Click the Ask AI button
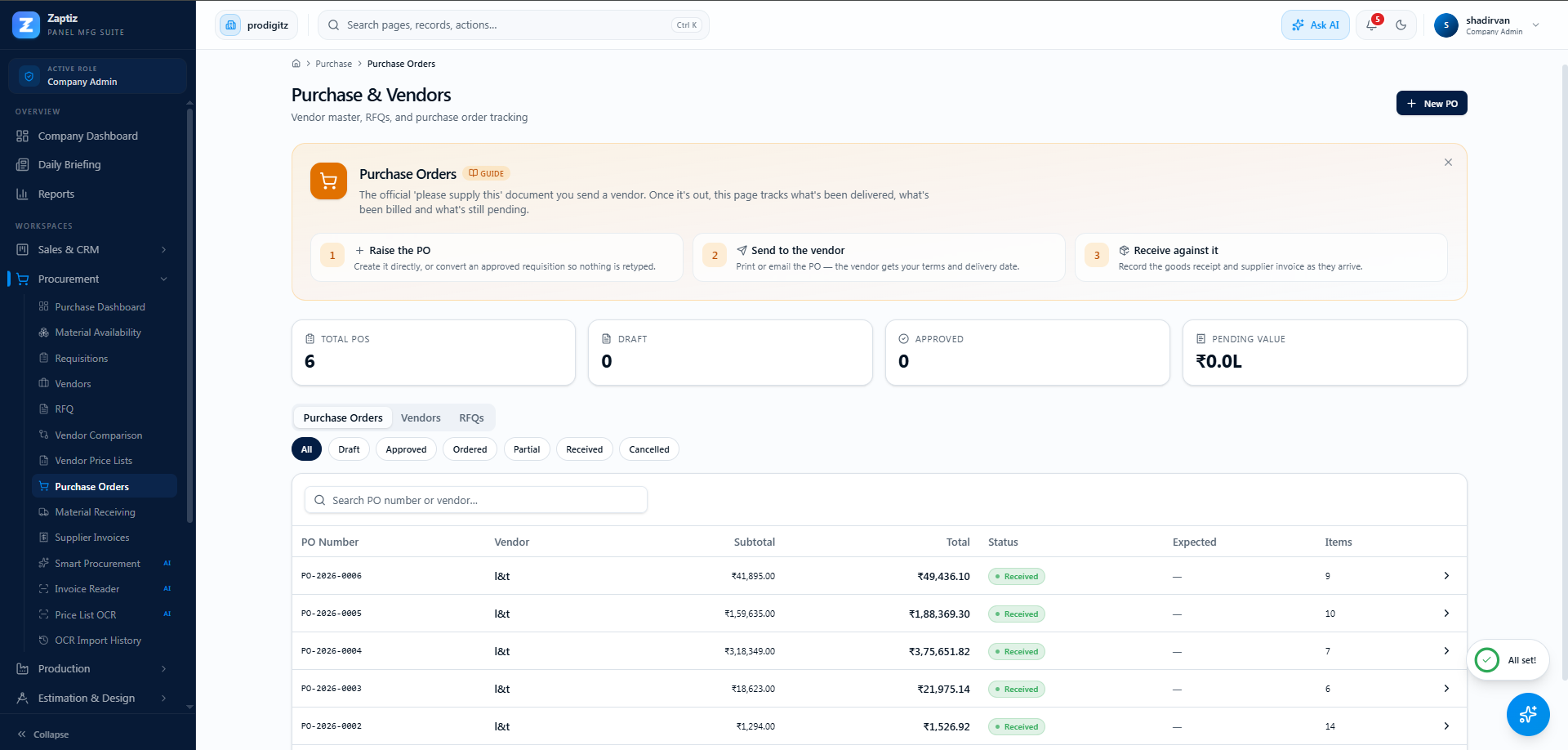The image size is (1568, 750). 1315,25
